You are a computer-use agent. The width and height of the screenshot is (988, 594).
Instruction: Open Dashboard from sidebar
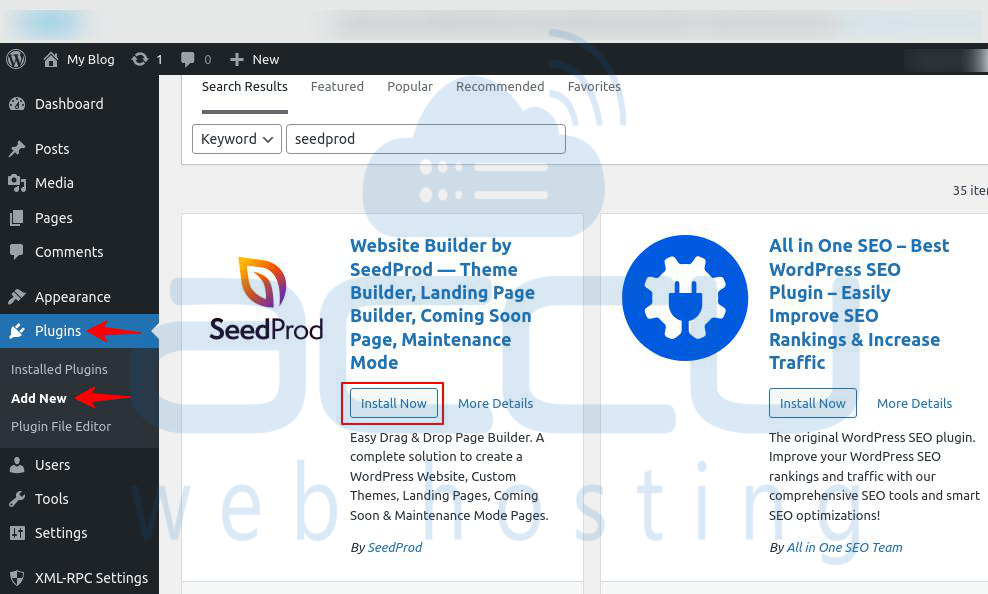point(68,104)
